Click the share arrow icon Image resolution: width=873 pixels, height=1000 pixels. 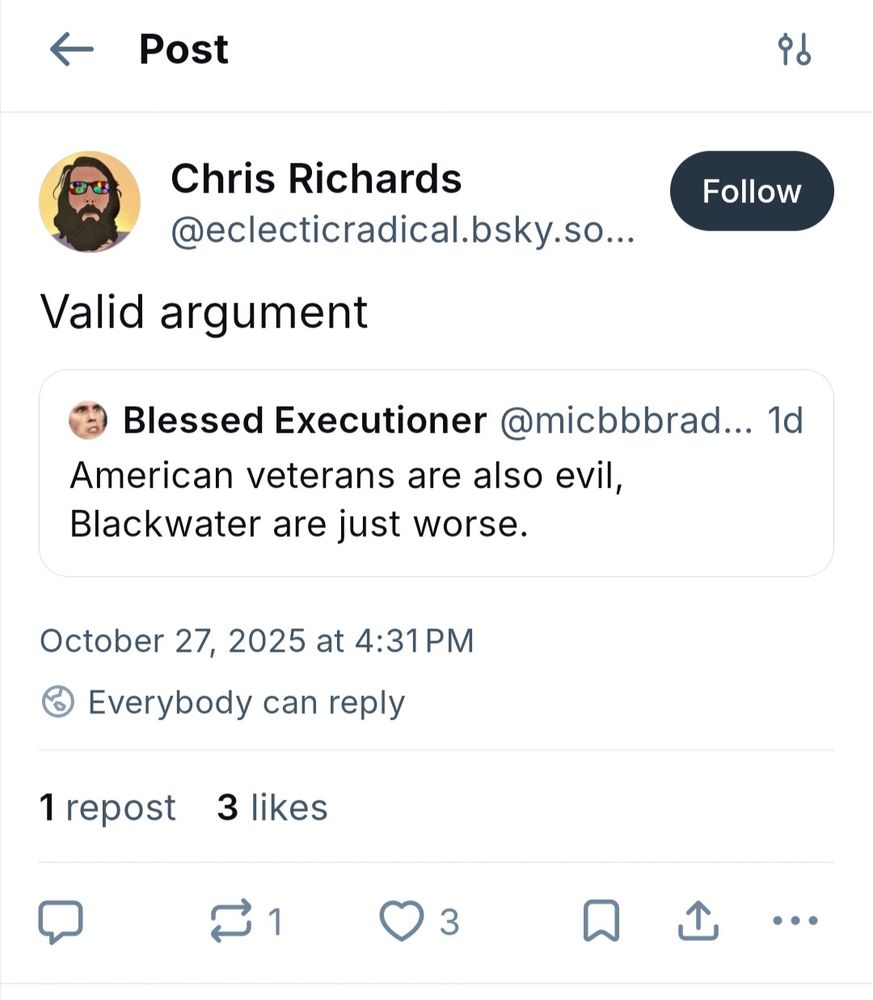click(698, 918)
